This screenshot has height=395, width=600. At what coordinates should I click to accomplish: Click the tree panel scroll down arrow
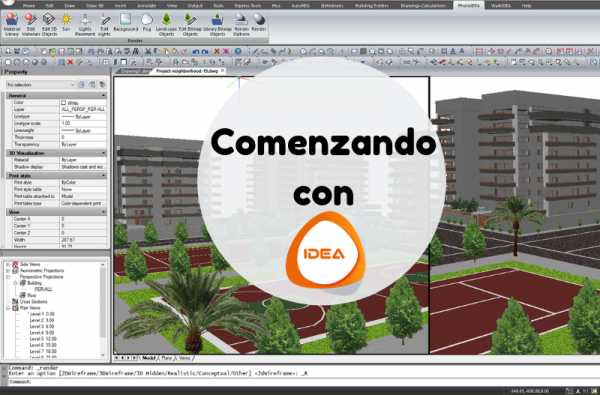(x=103, y=355)
